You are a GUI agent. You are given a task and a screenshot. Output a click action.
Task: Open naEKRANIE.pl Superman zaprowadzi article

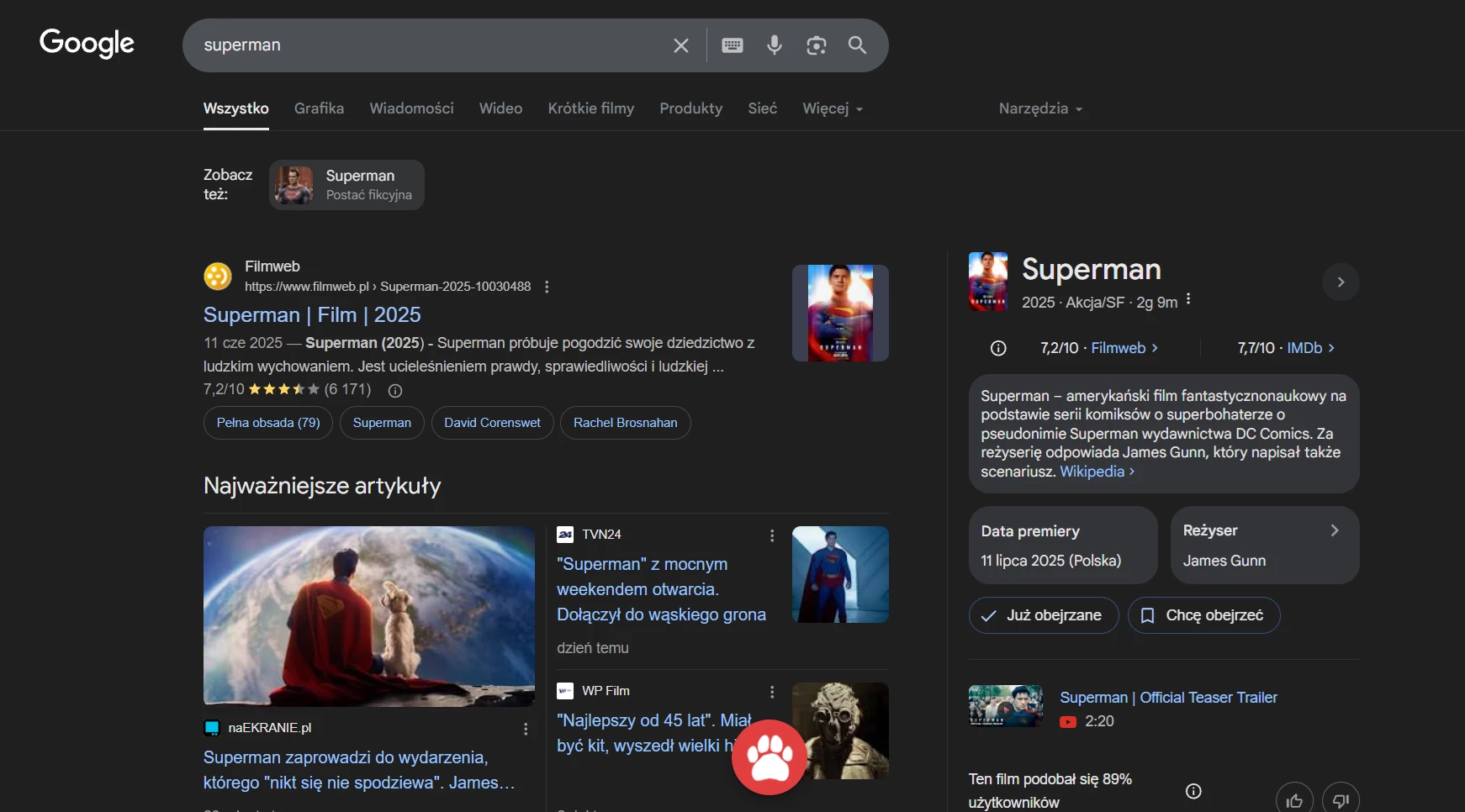click(359, 770)
